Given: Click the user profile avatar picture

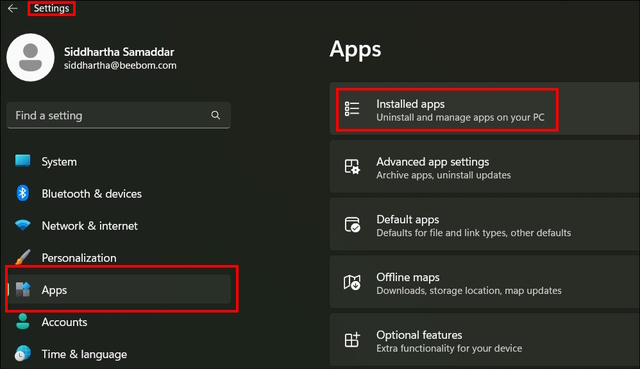Looking at the screenshot, I should (x=31, y=58).
